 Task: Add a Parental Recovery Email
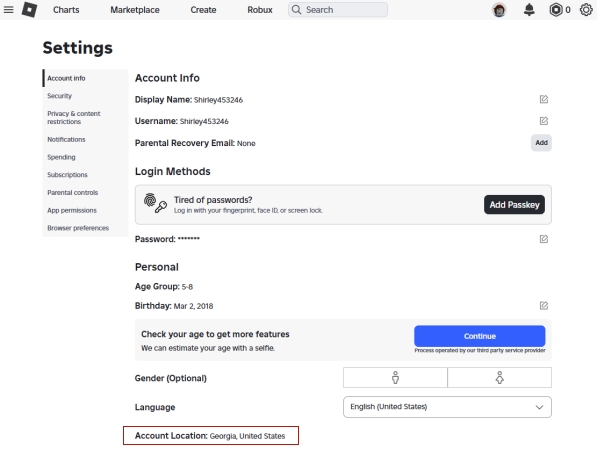(x=541, y=143)
